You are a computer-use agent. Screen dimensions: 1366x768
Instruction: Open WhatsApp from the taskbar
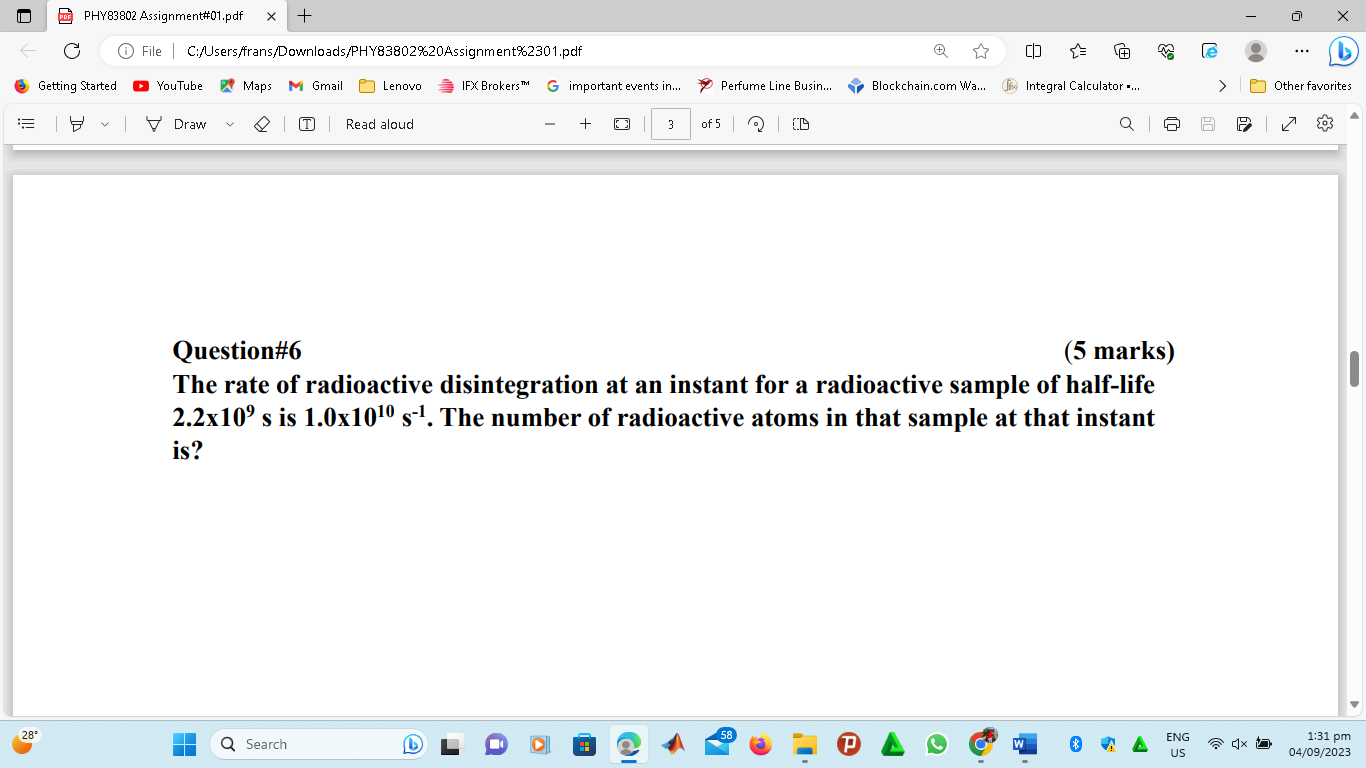(936, 744)
